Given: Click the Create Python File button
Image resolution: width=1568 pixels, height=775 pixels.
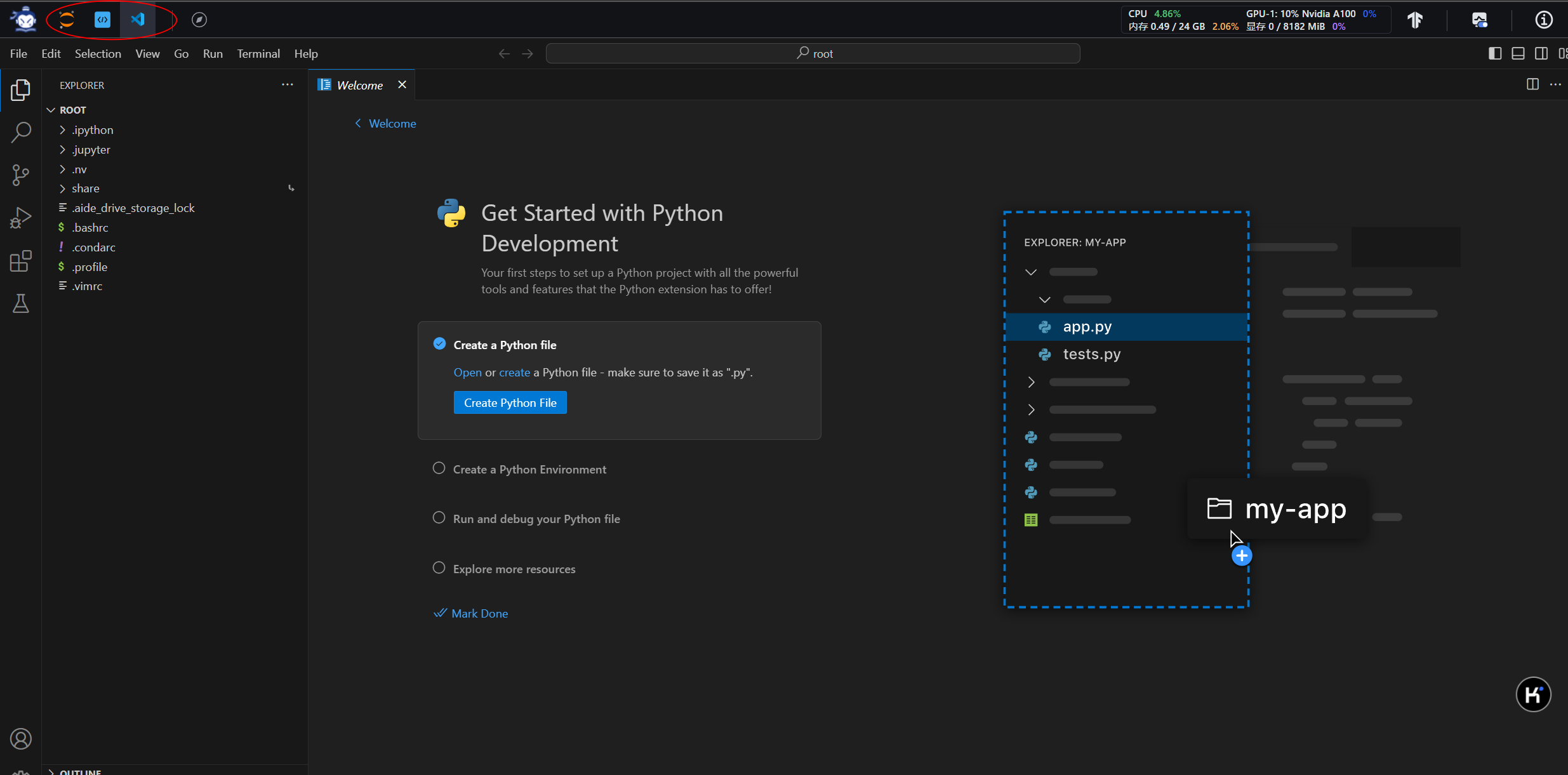Looking at the screenshot, I should [510, 402].
